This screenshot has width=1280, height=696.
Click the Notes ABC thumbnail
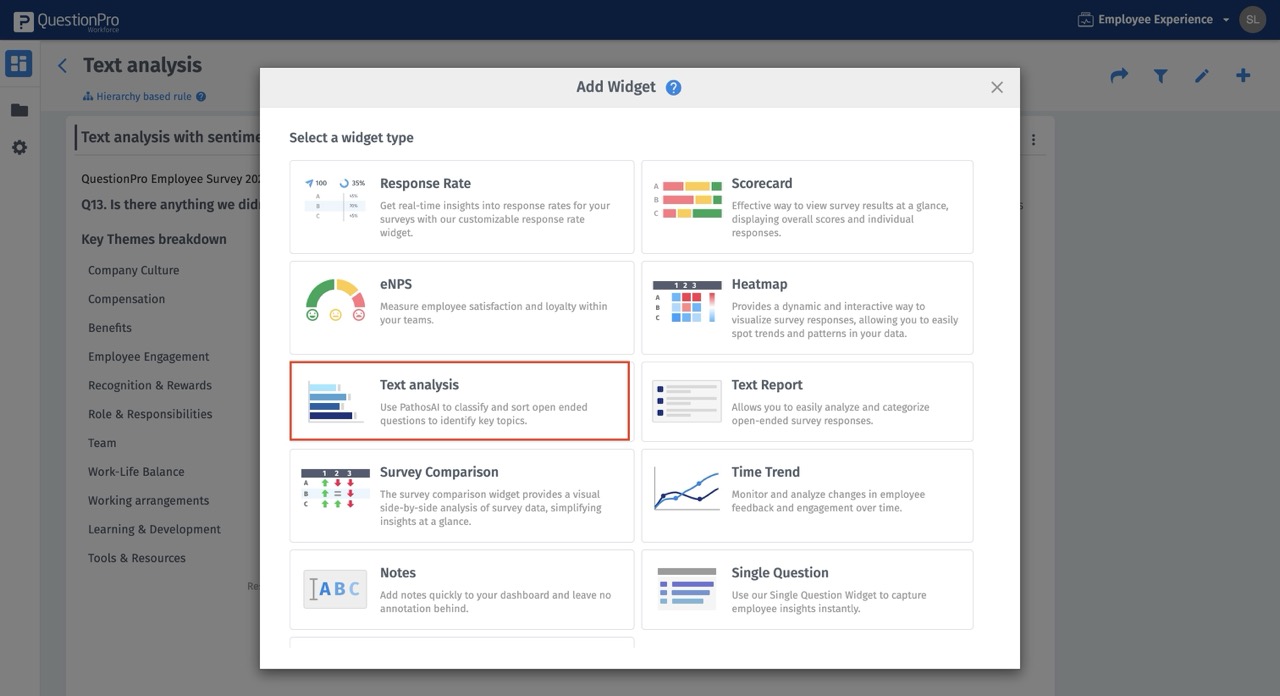pos(335,589)
